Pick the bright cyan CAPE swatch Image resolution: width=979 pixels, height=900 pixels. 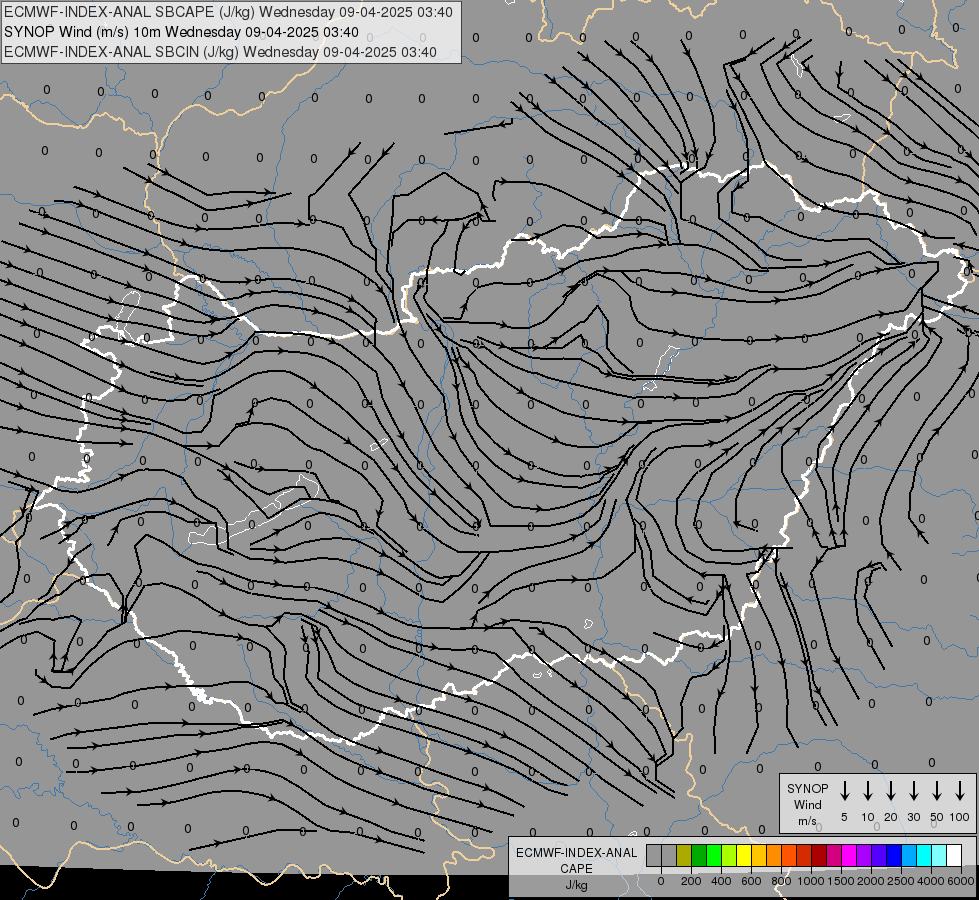923,855
